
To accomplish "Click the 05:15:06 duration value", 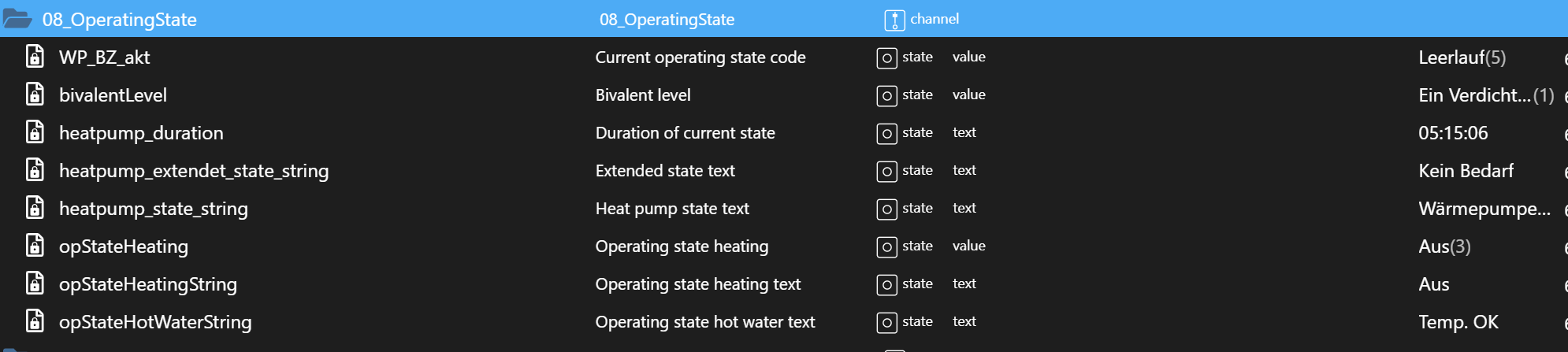I will tap(1453, 133).
